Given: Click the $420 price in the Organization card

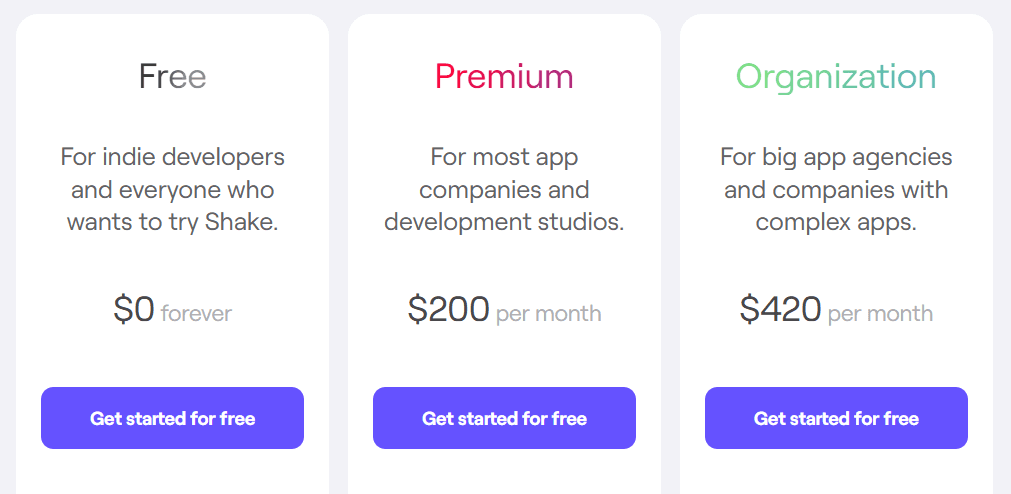Looking at the screenshot, I should [x=781, y=309].
